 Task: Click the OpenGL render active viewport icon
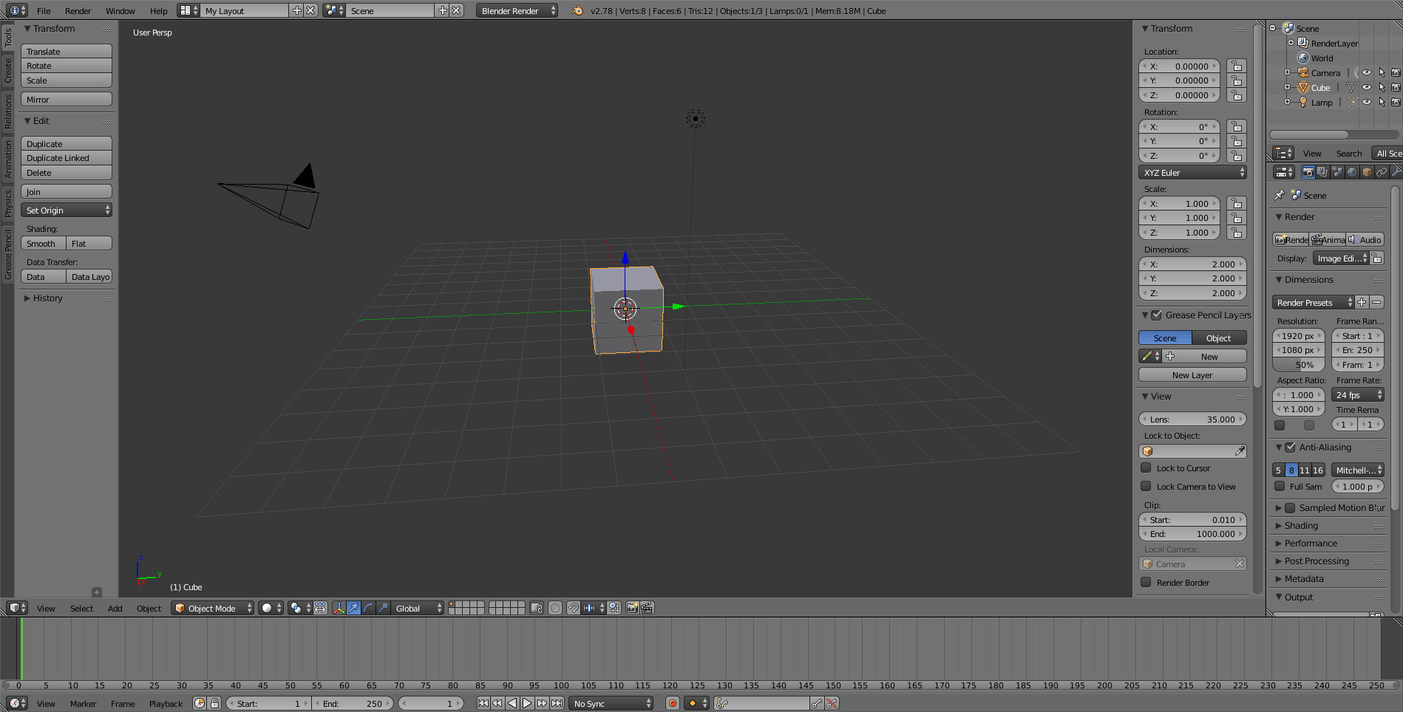coord(632,608)
